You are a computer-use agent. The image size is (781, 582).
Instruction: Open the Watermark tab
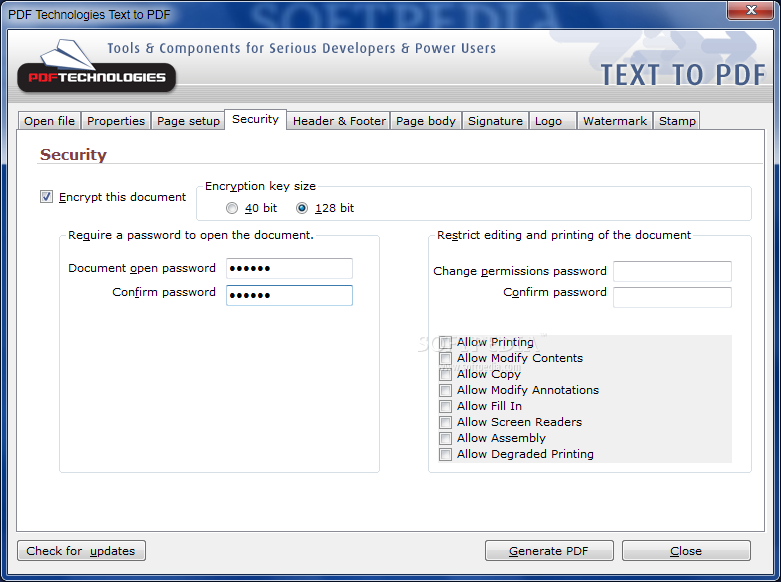point(615,121)
